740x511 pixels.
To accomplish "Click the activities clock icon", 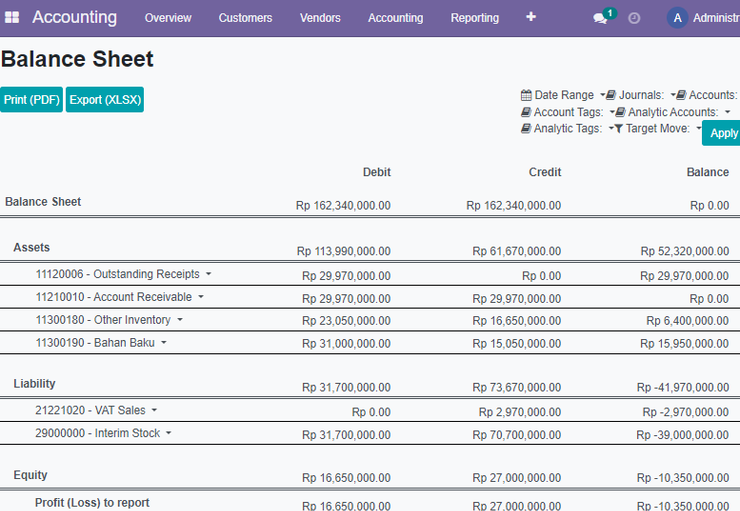I will pyautogui.click(x=634, y=18).
